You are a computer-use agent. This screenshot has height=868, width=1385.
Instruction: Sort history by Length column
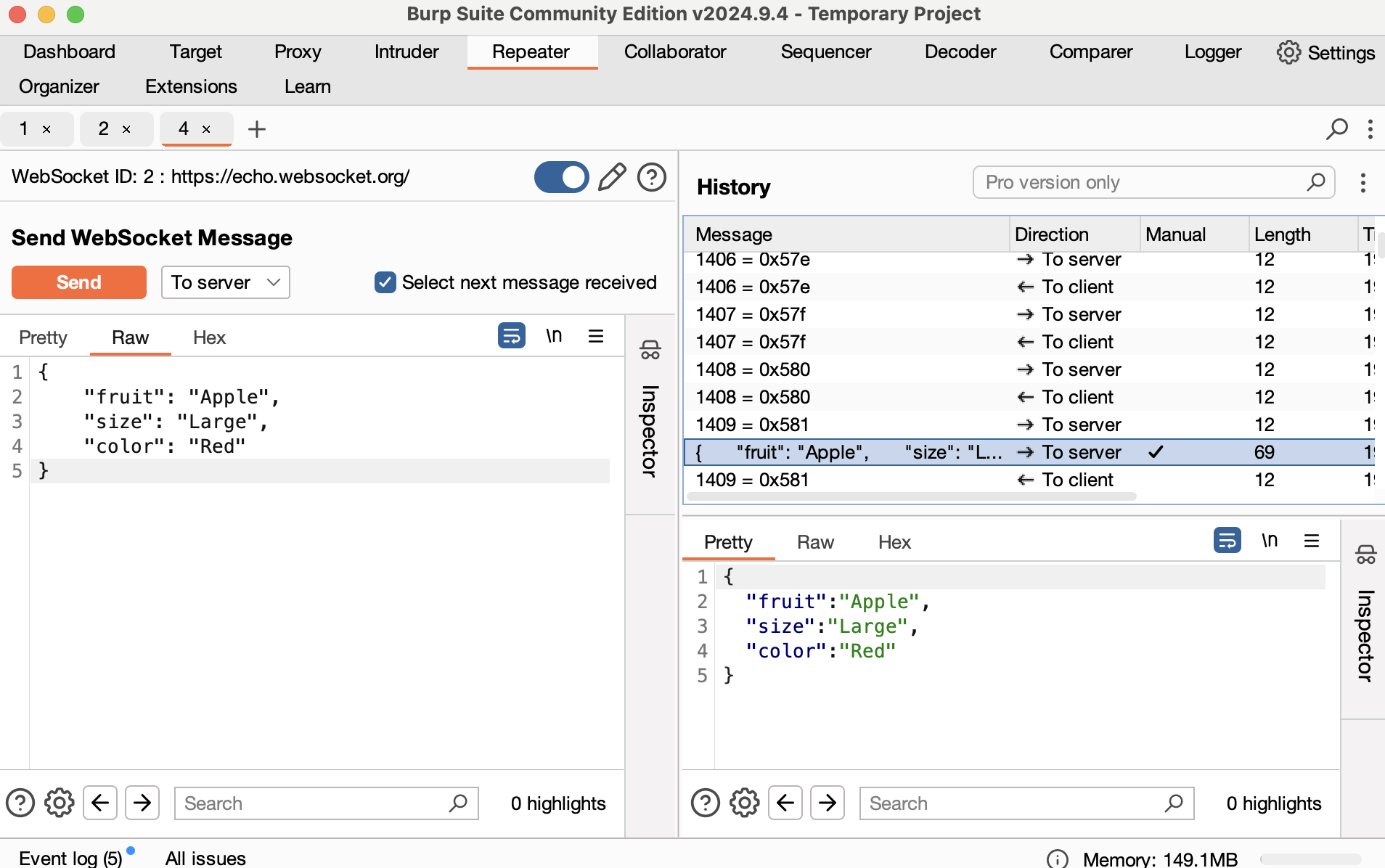point(1302,234)
